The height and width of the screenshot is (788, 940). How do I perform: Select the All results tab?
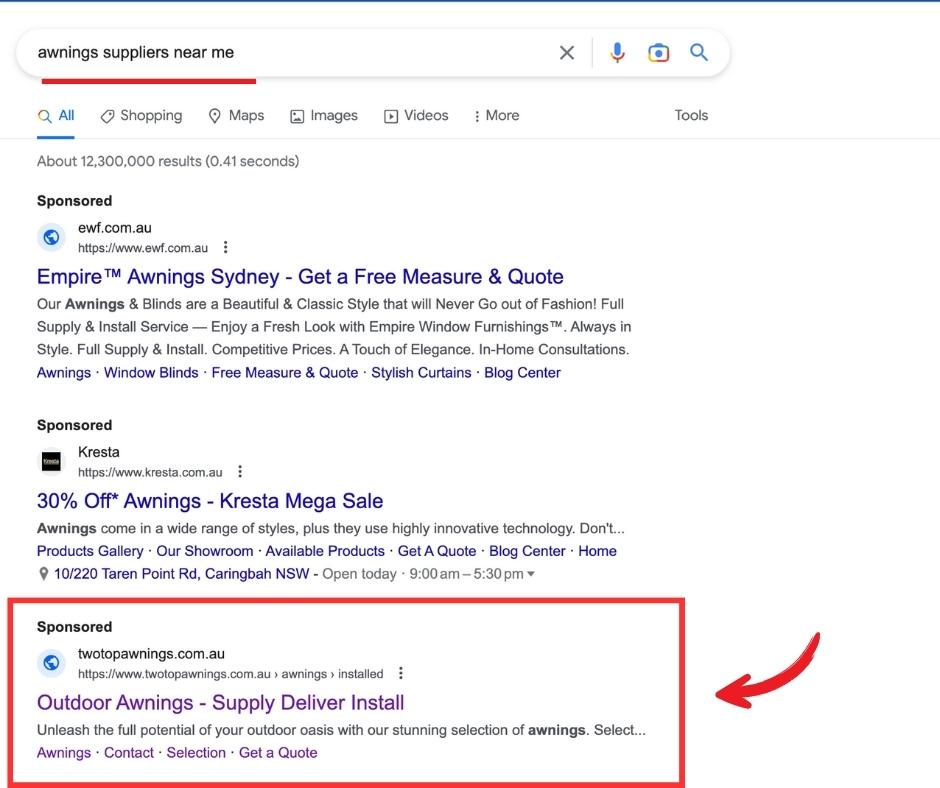(56, 116)
